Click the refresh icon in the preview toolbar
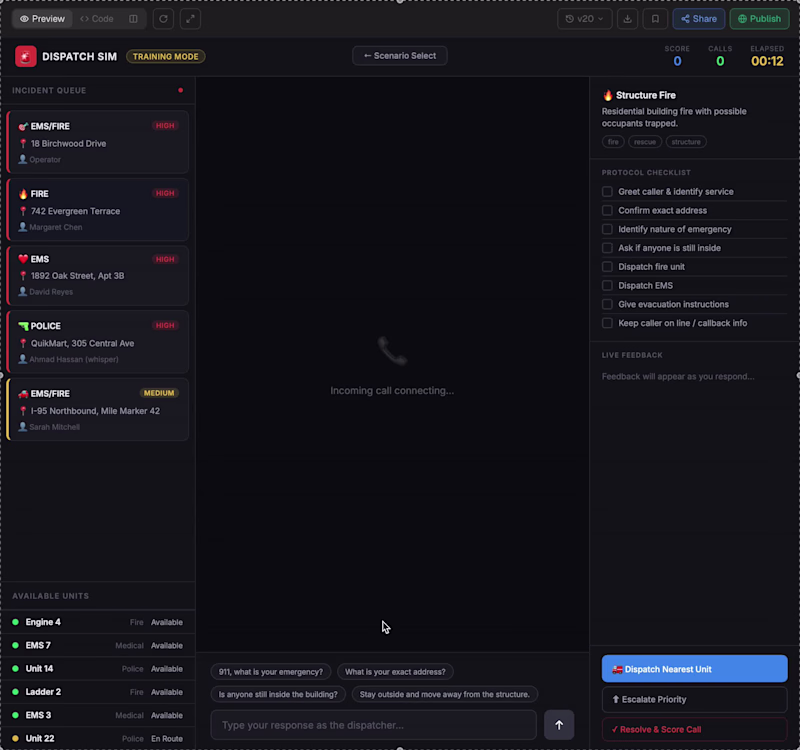 [x=163, y=18]
